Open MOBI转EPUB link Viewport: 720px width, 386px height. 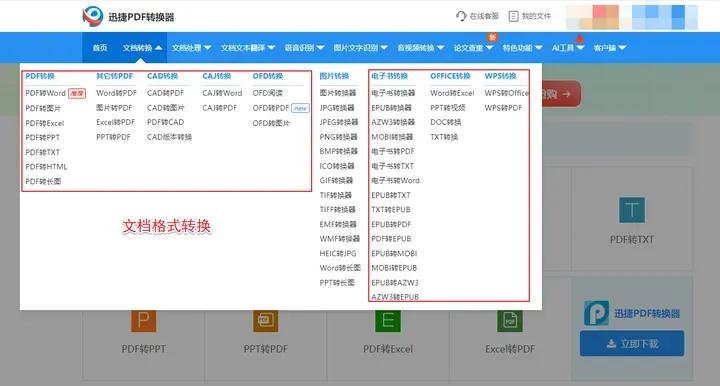point(394,268)
